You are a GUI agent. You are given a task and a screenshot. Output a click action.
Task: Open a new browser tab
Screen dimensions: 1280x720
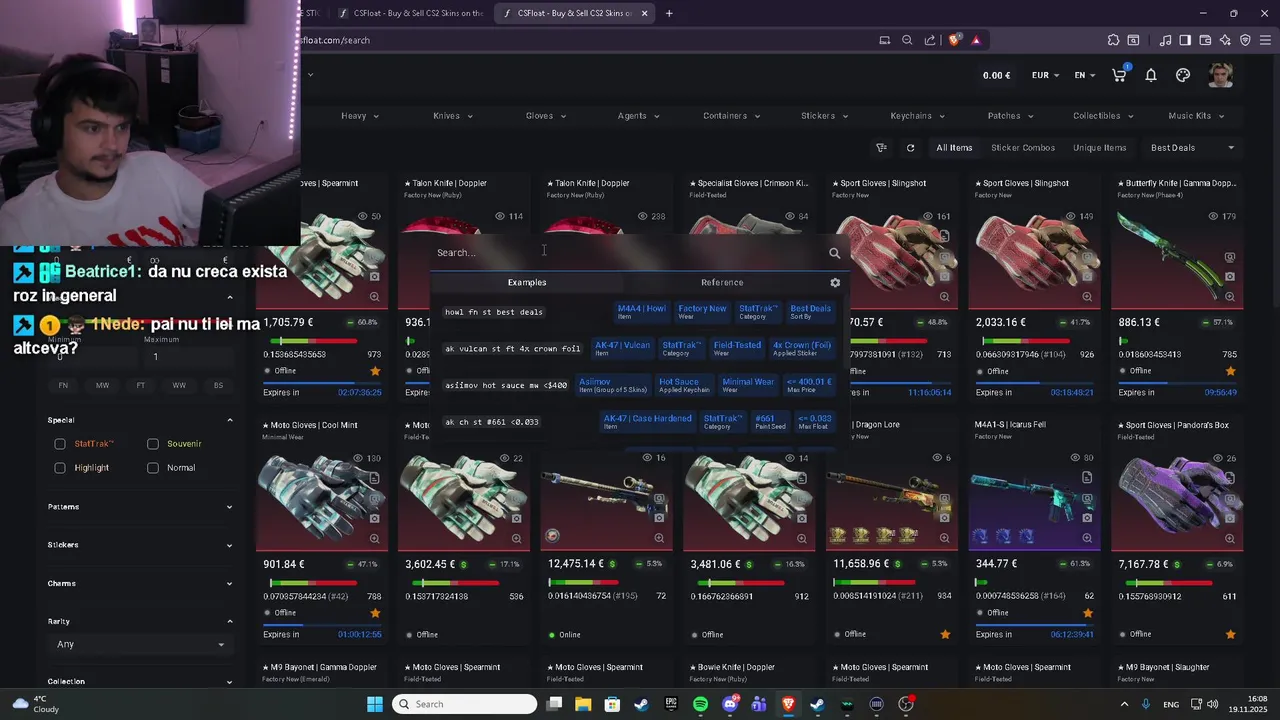669,13
